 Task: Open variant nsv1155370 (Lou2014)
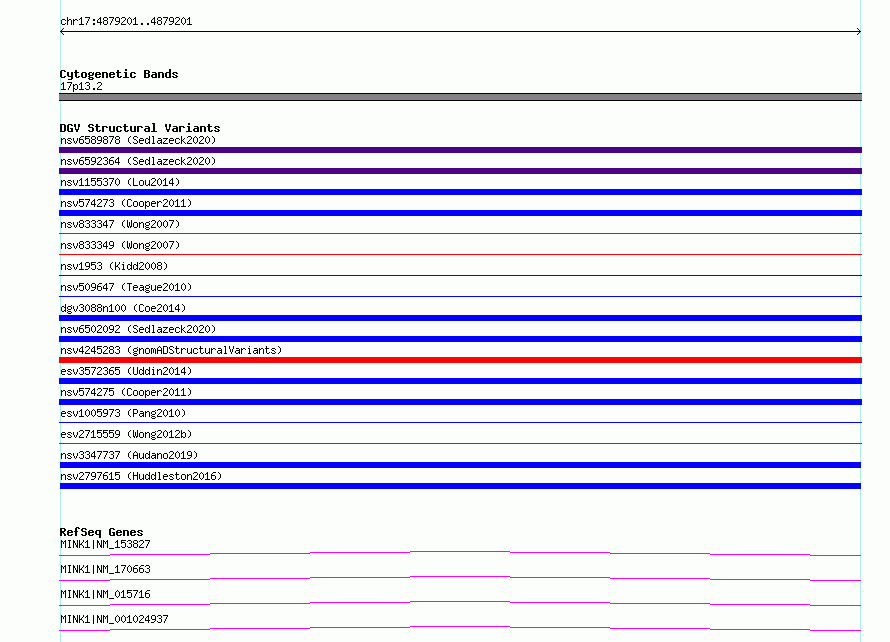point(120,182)
